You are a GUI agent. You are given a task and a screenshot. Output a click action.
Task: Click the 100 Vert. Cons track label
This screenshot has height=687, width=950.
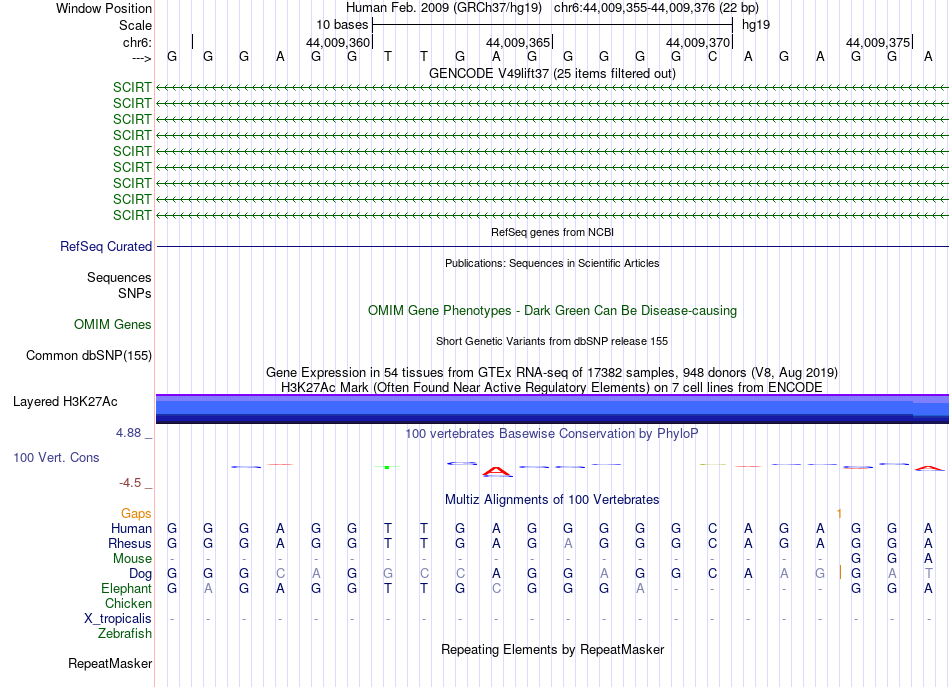(x=56, y=457)
